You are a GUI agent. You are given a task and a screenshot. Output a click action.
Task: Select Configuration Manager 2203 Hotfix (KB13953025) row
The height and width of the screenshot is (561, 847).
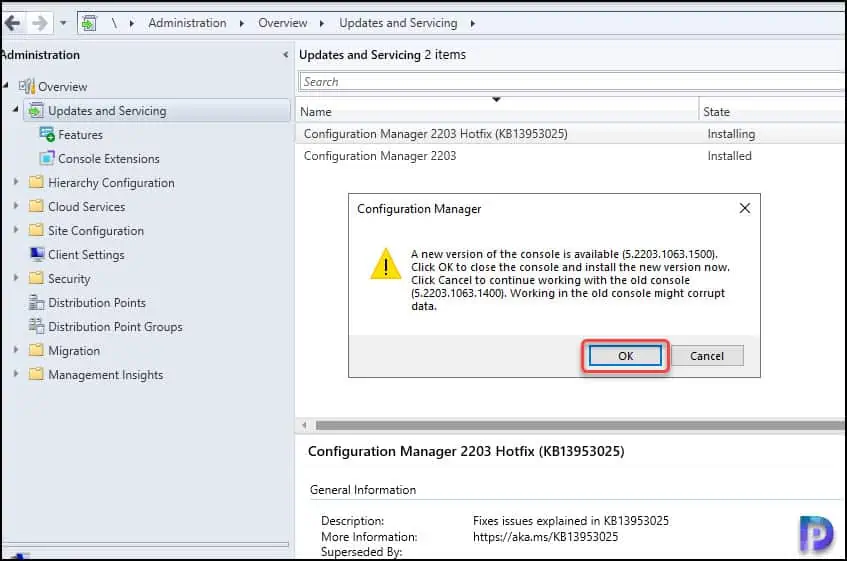coord(571,133)
